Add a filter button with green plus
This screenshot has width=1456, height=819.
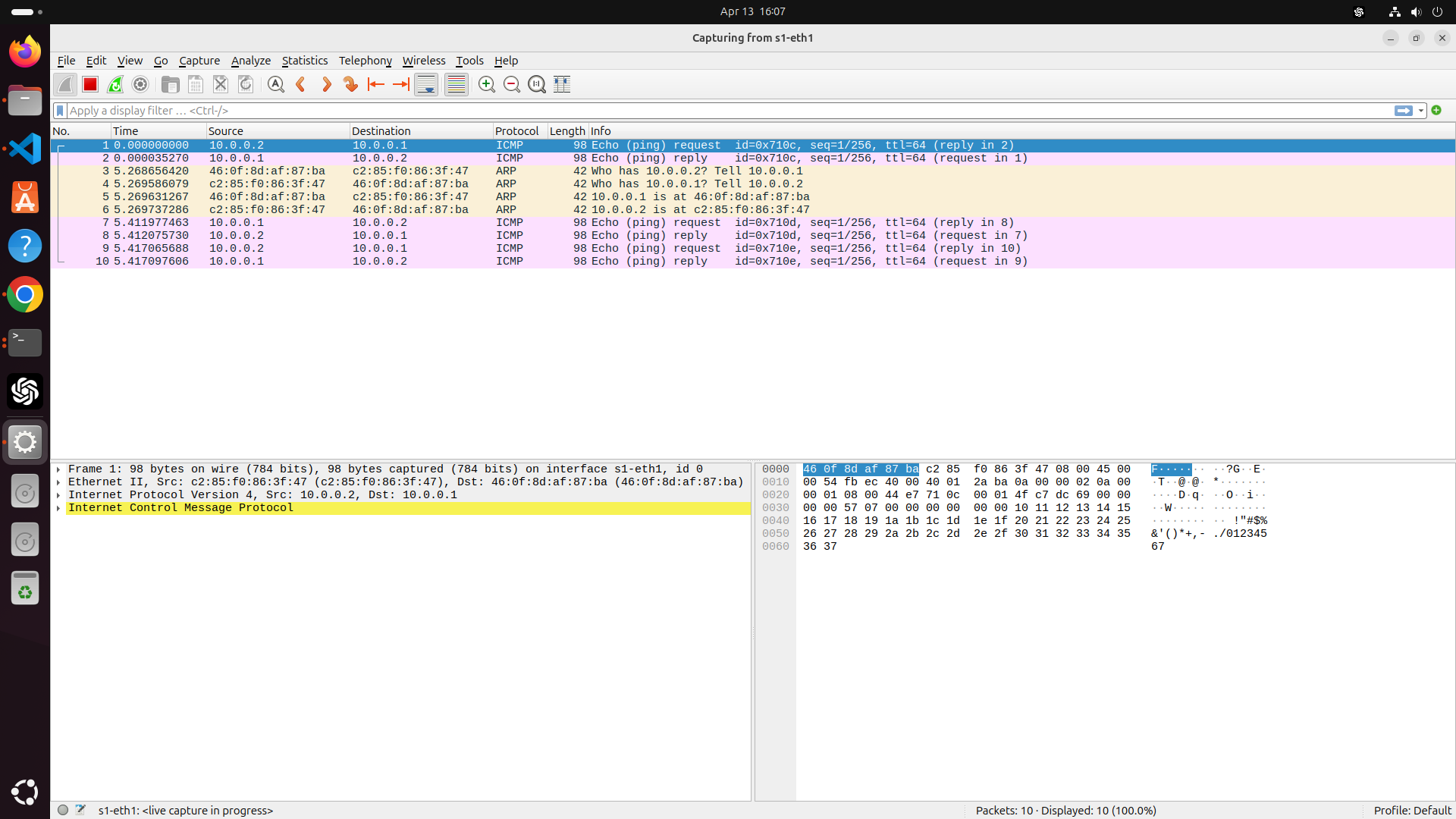click(1437, 111)
